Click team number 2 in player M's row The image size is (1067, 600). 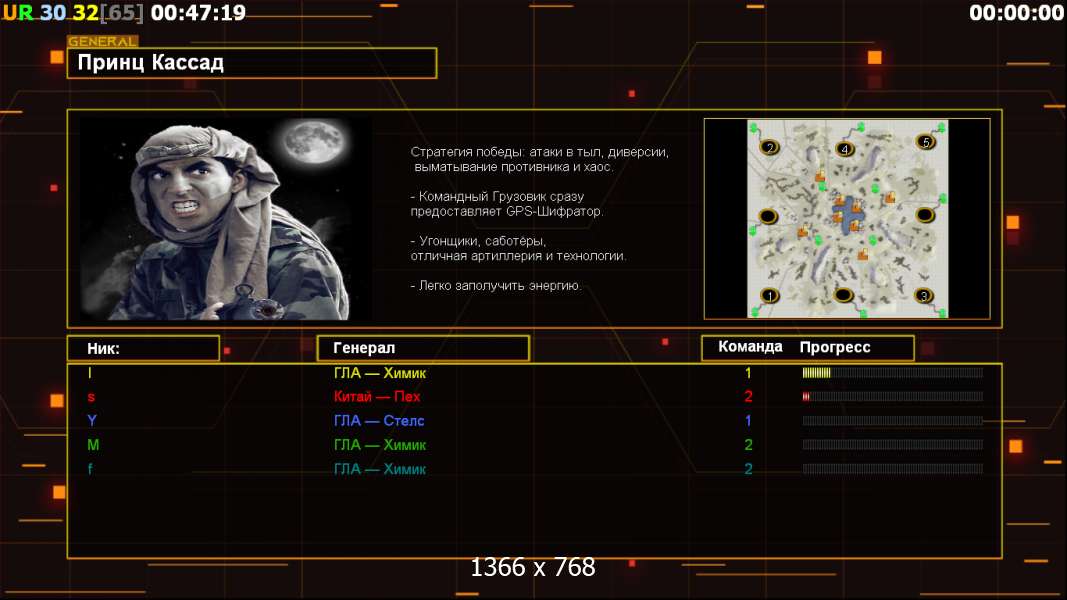click(748, 445)
